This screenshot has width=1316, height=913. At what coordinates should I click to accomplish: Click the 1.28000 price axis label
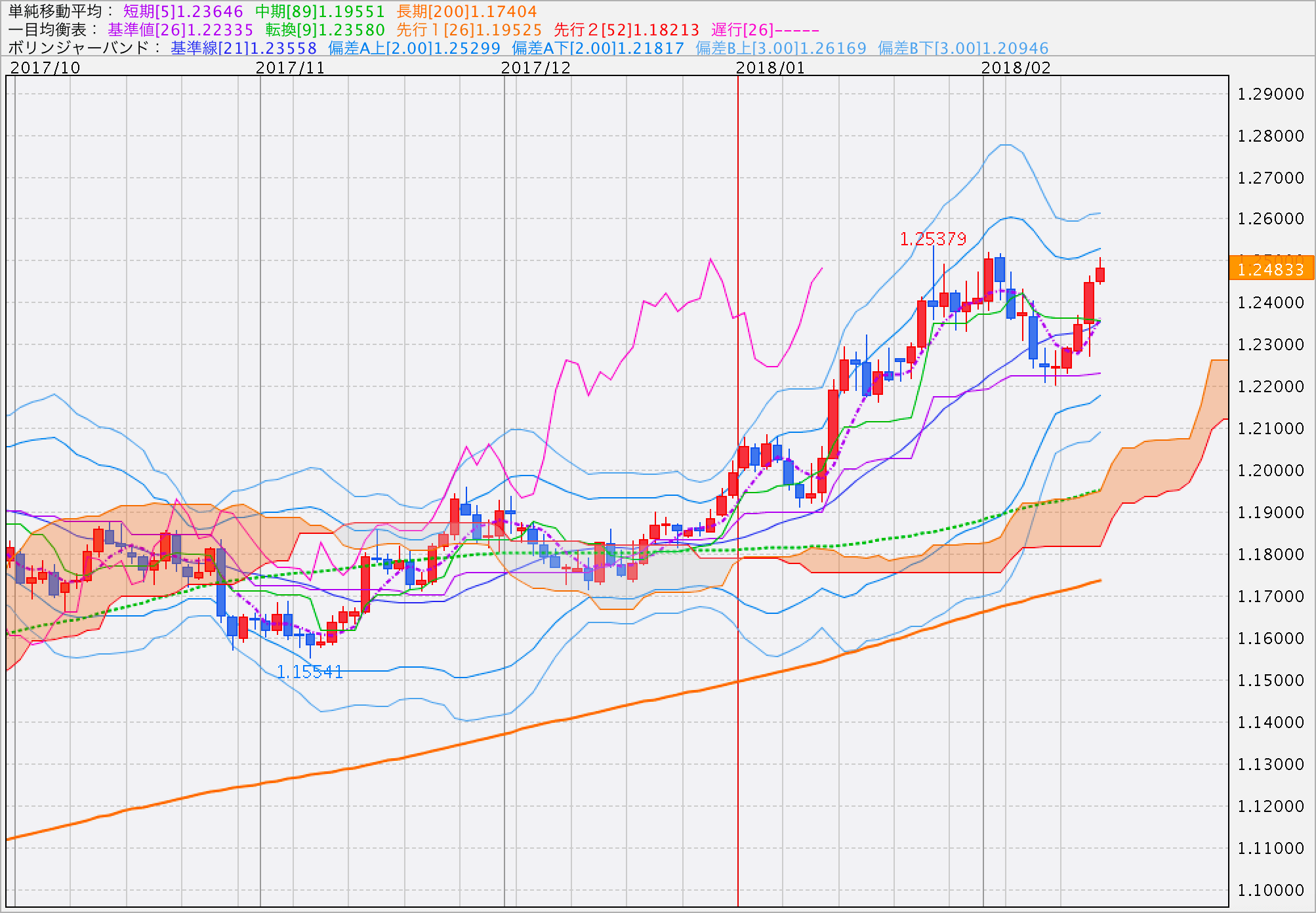click(1271, 136)
